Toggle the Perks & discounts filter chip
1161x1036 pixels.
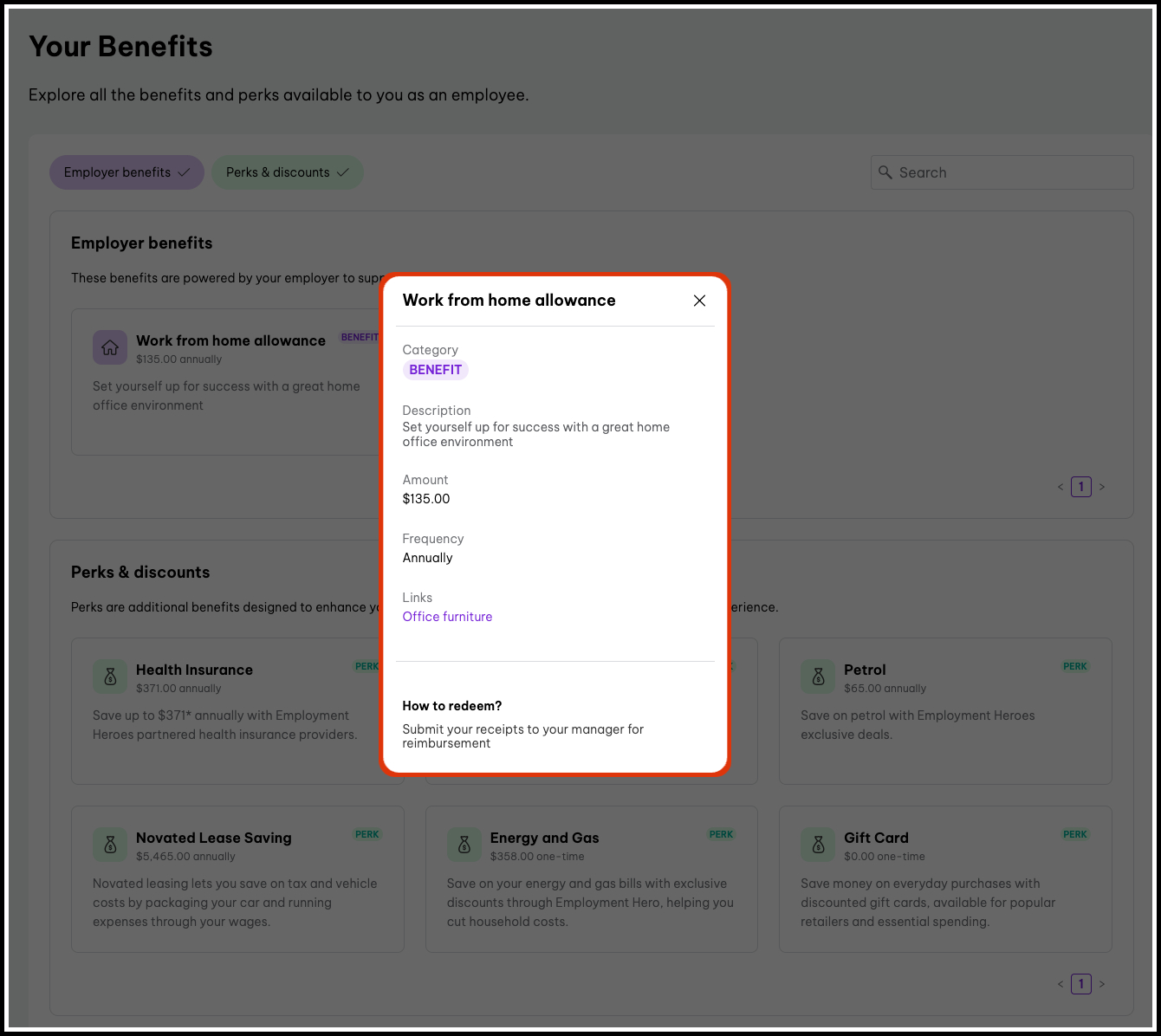[x=287, y=172]
